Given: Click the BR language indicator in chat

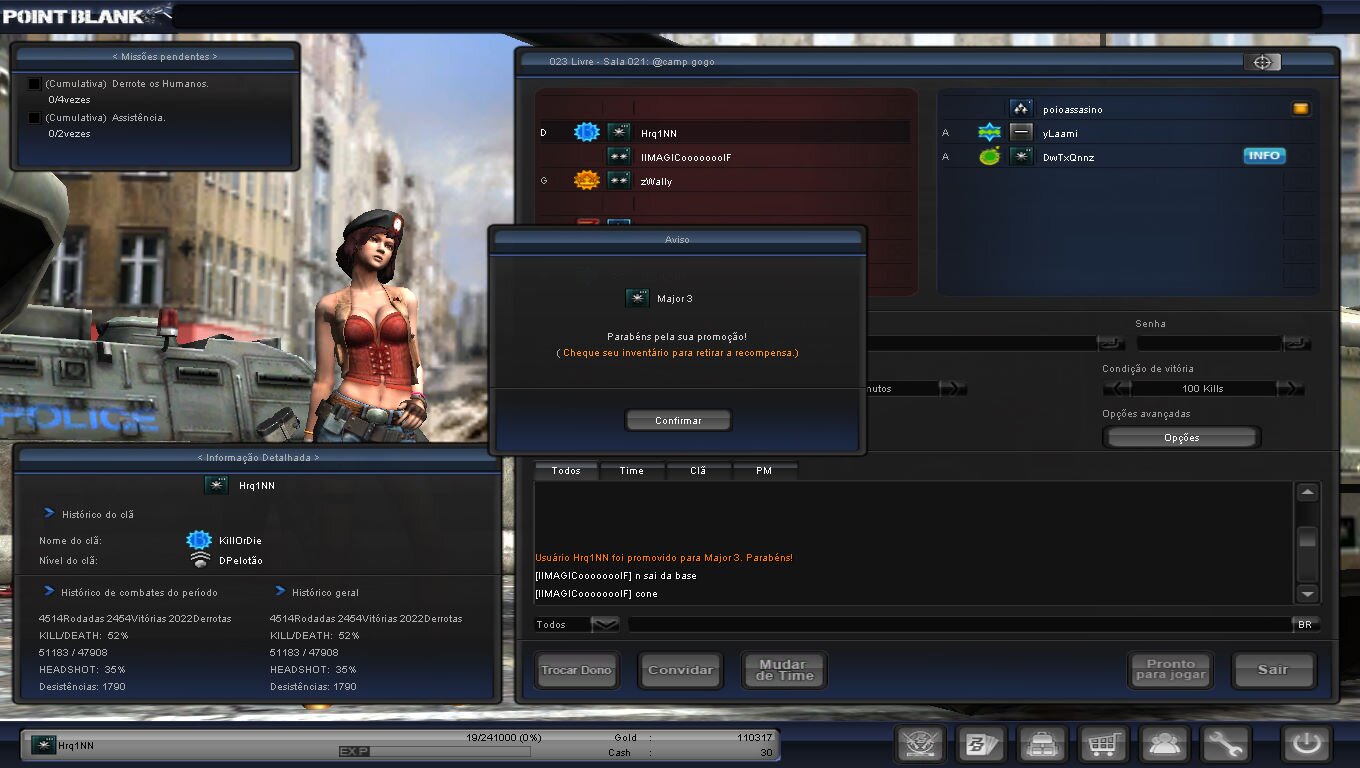Looking at the screenshot, I should coord(1305,624).
